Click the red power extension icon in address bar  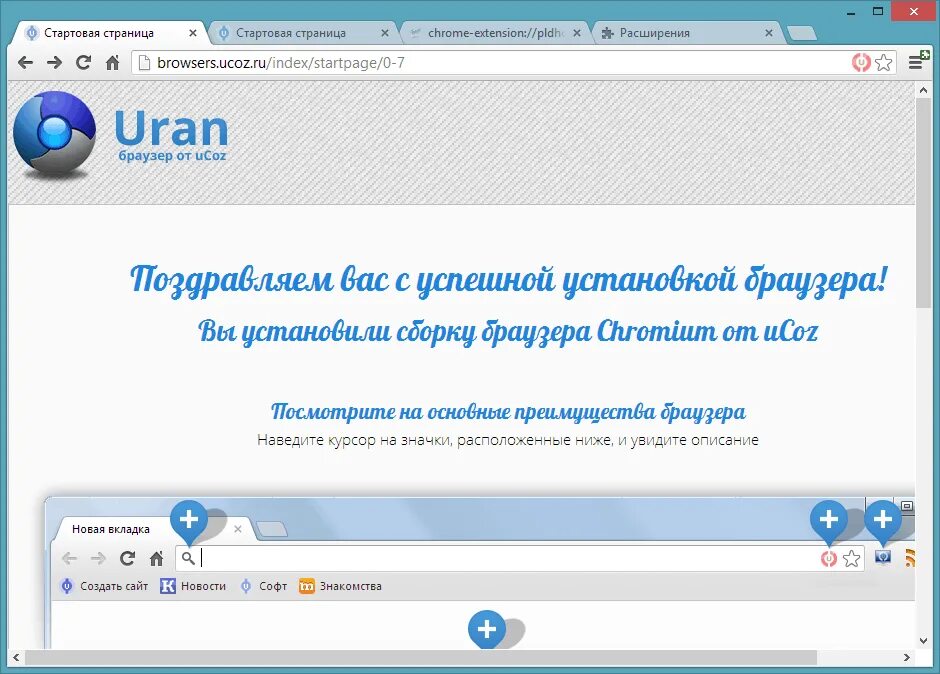click(x=861, y=62)
